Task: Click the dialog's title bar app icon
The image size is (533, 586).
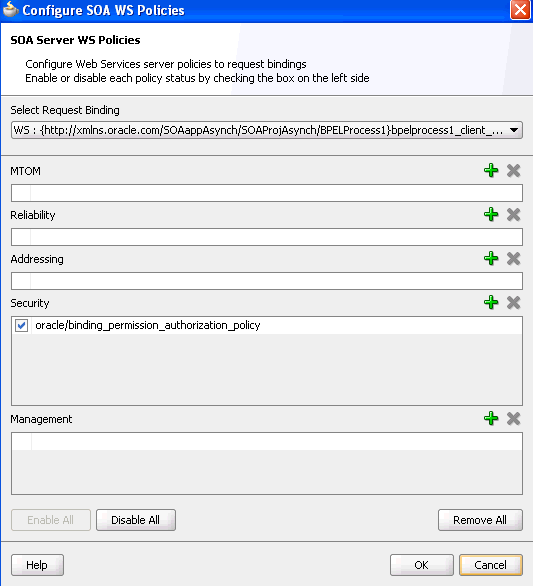Action: click(x=10, y=10)
